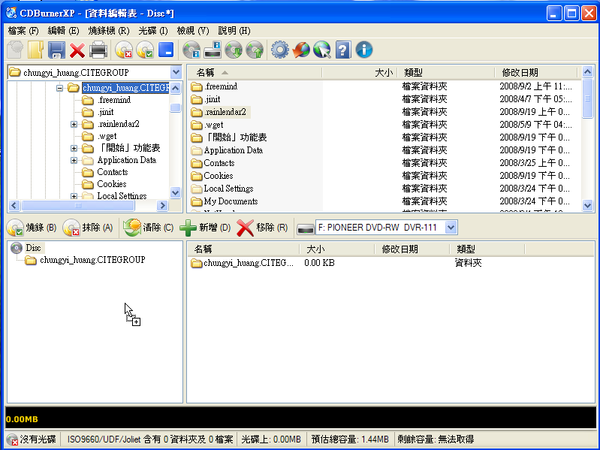Image resolution: width=600 pixels, height=450 pixels.
Task: Click the 大小 column header in compilation list
Action: pyautogui.click(x=338, y=249)
